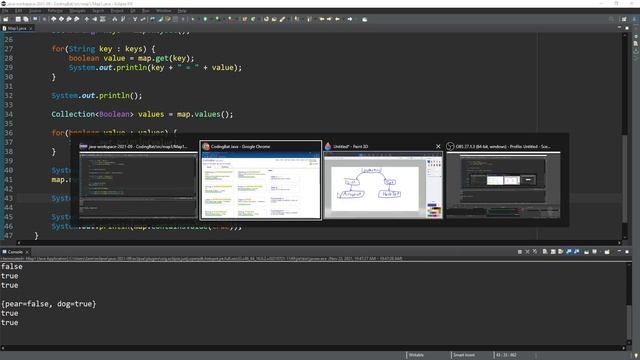Toggle Scroll Lock in Console toolbar

click(x=553, y=252)
